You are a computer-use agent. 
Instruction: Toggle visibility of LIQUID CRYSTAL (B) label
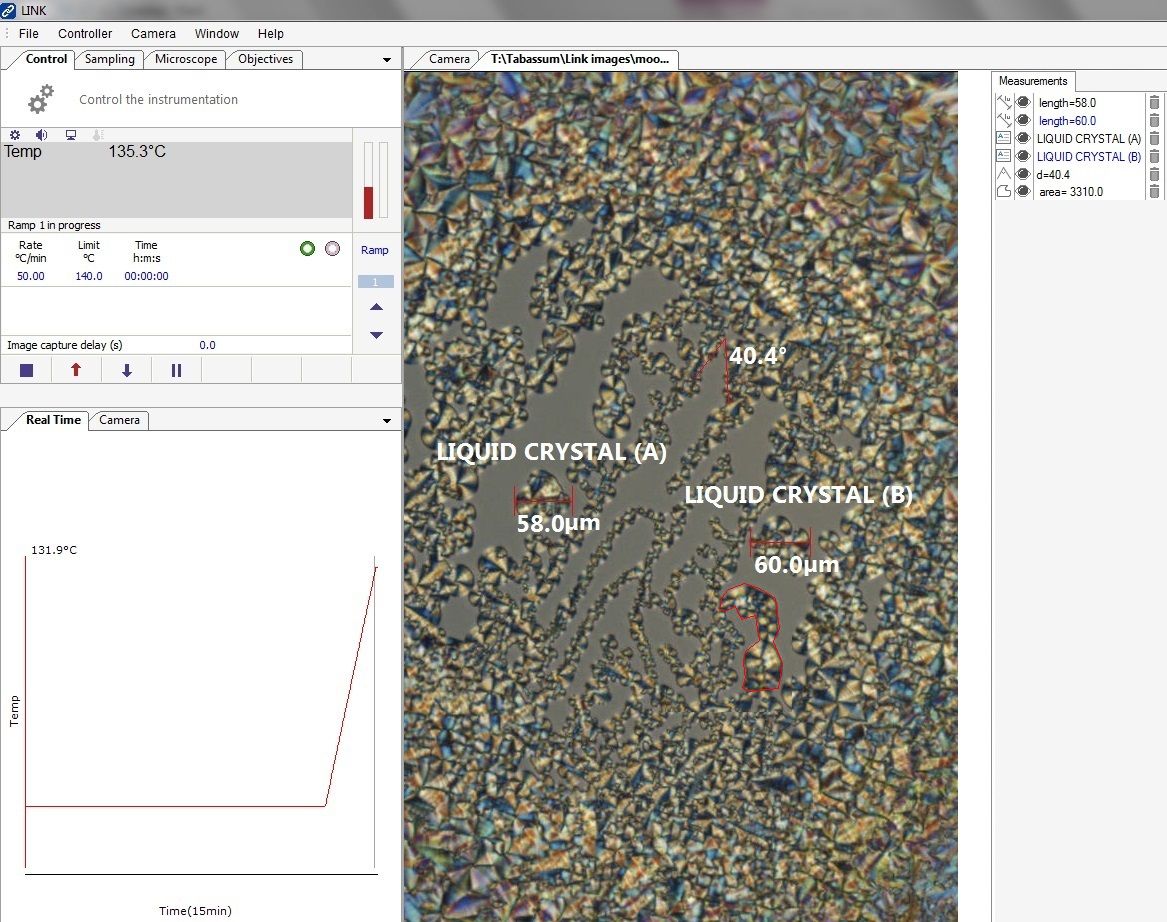tap(1023, 156)
